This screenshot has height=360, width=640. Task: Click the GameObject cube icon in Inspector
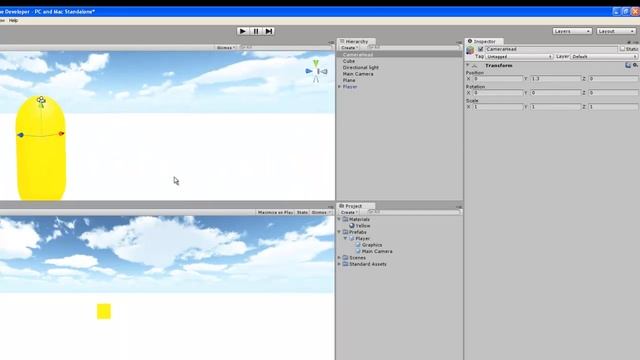point(470,50)
